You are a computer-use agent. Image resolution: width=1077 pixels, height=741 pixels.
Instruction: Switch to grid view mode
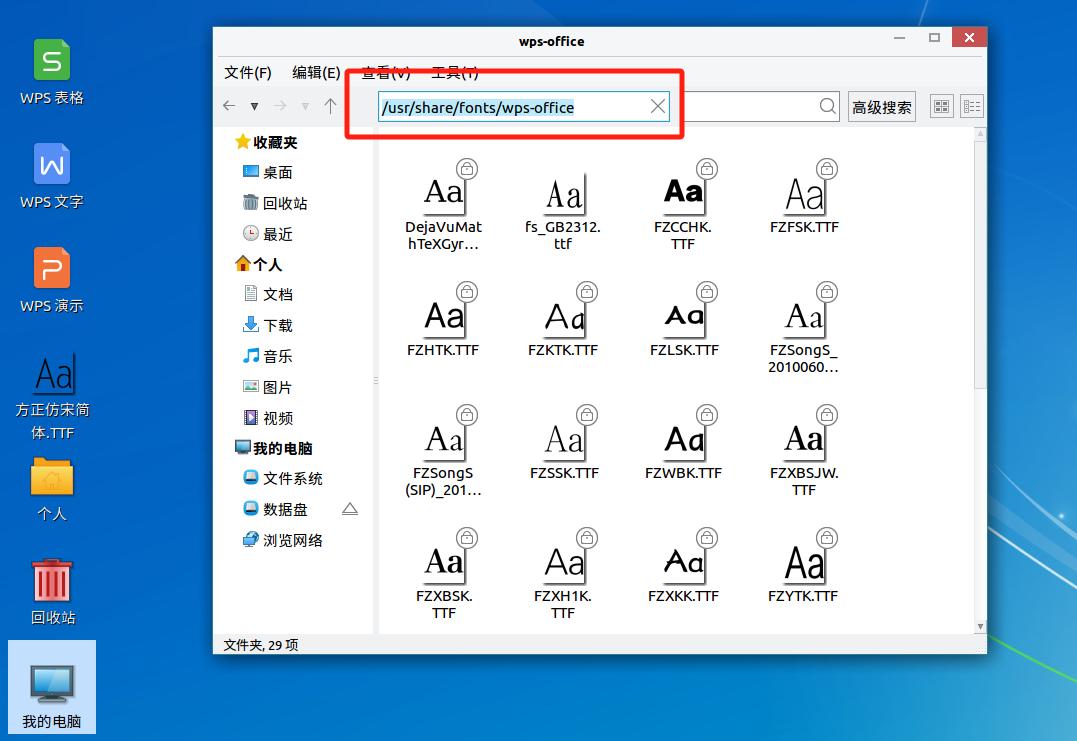tap(941, 106)
